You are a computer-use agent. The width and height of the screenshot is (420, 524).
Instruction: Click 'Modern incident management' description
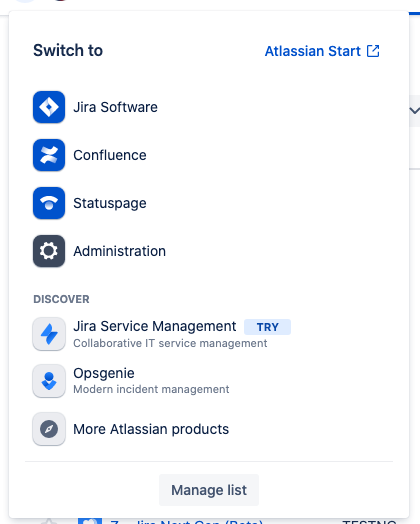pos(151,389)
